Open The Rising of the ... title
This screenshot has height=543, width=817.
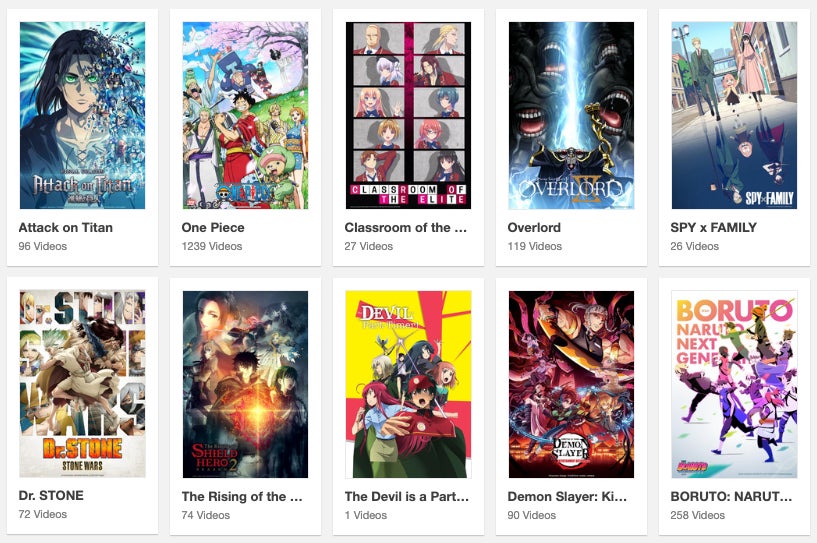242,497
